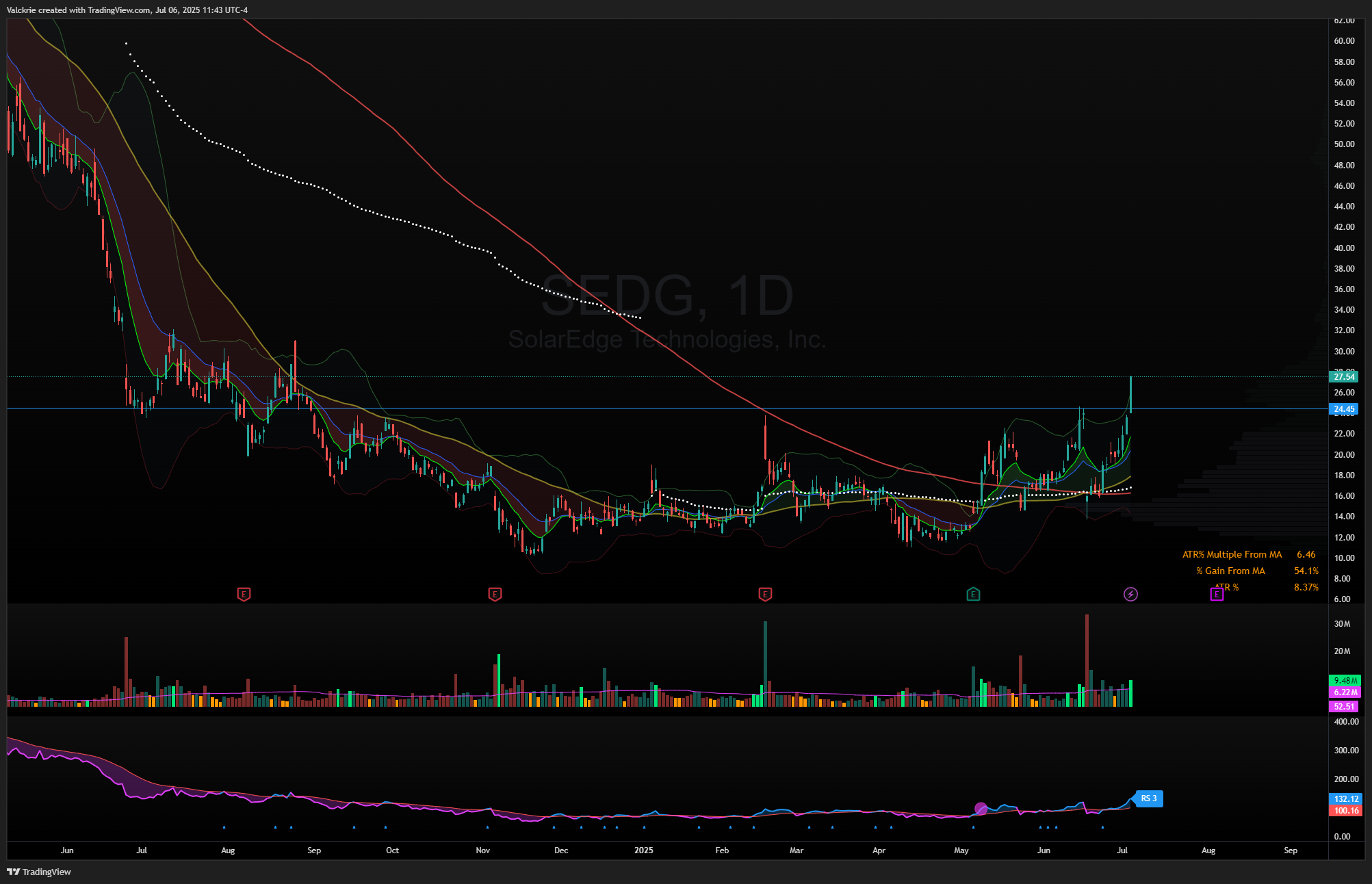Open the purple lightning event marker
This screenshot has height=884, width=1372.
(1130, 594)
